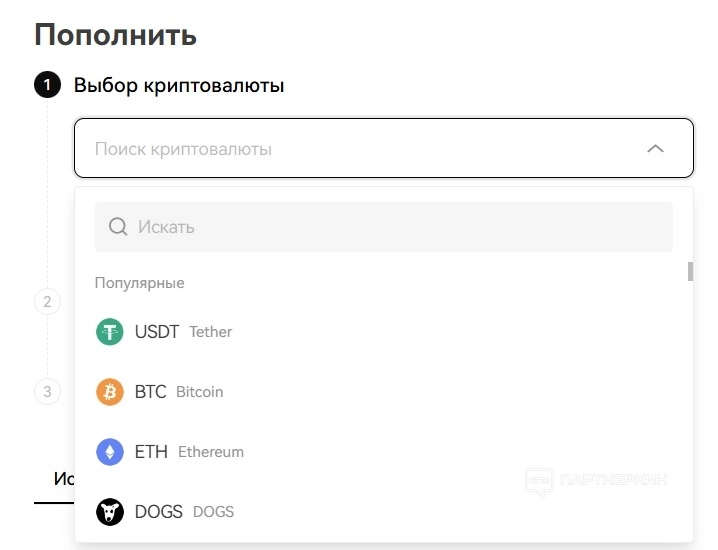The height and width of the screenshot is (550, 718).
Task: Click the partially hidden underlined tab
Action: (x=62, y=480)
